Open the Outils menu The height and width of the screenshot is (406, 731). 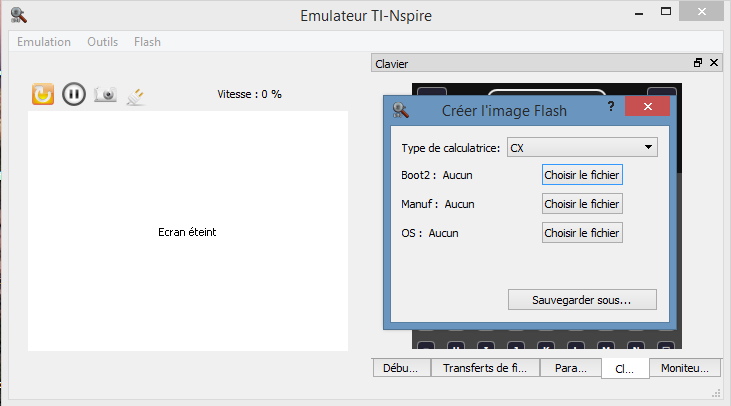pyautogui.click(x=103, y=42)
